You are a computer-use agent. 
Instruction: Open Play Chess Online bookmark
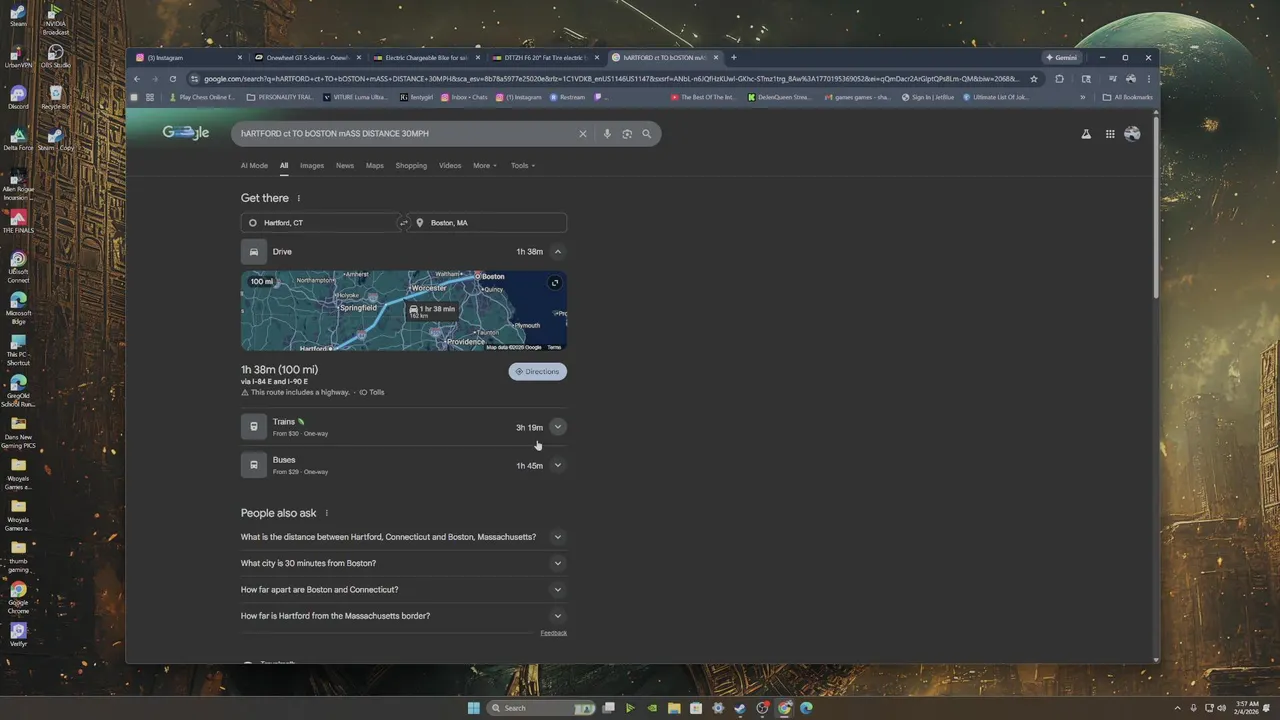[201, 98]
